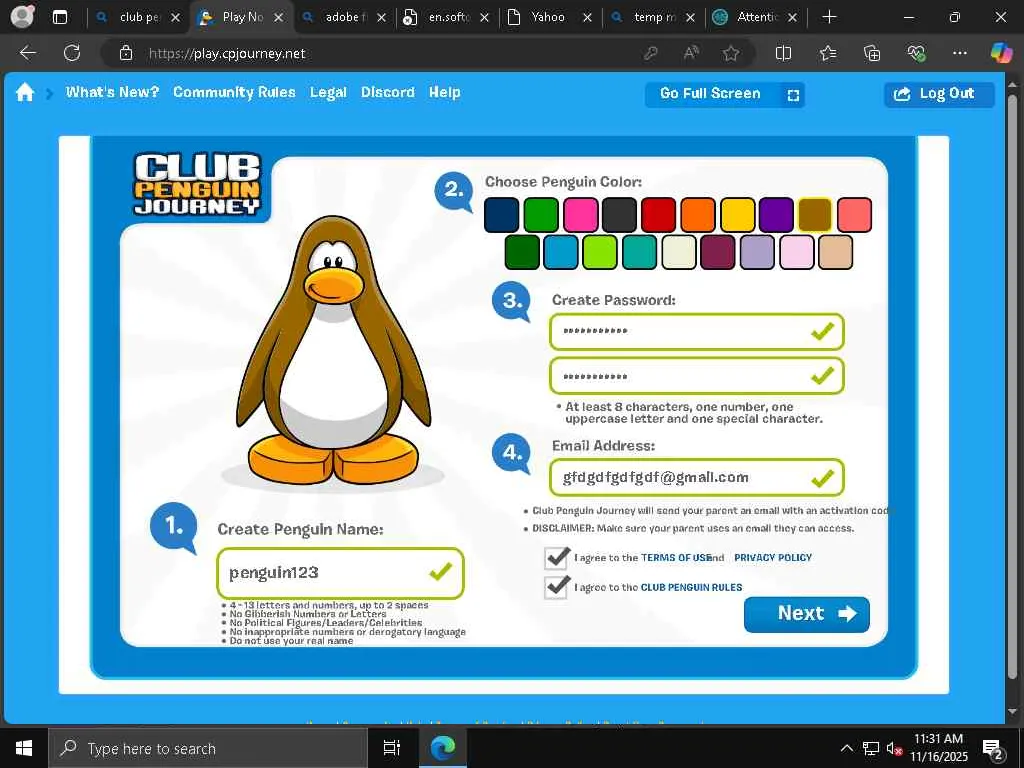The height and width of the screenshot is (768, 1024).
Task: Choose the red penguin color
Action: [658, 215]
